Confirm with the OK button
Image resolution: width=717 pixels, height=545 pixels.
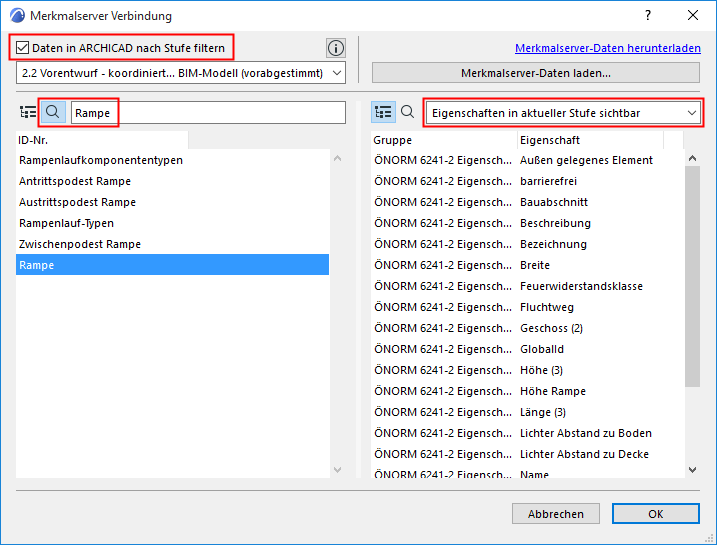coord(656,514)
